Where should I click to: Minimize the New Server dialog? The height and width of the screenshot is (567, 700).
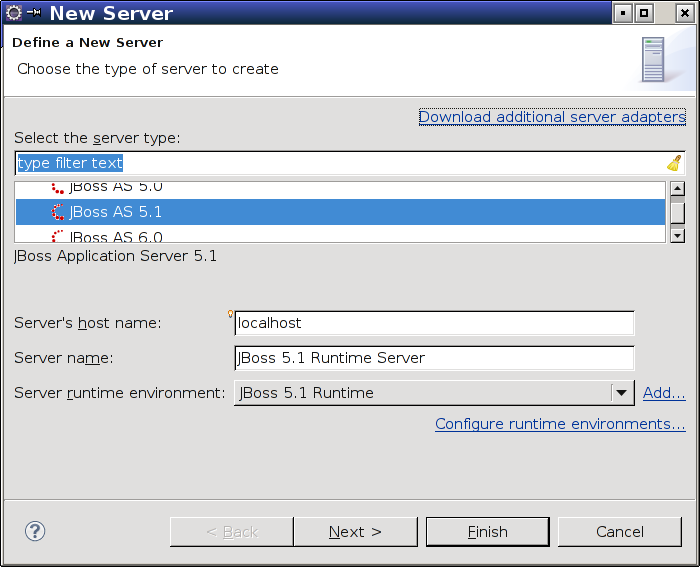[x=623, y=13]
